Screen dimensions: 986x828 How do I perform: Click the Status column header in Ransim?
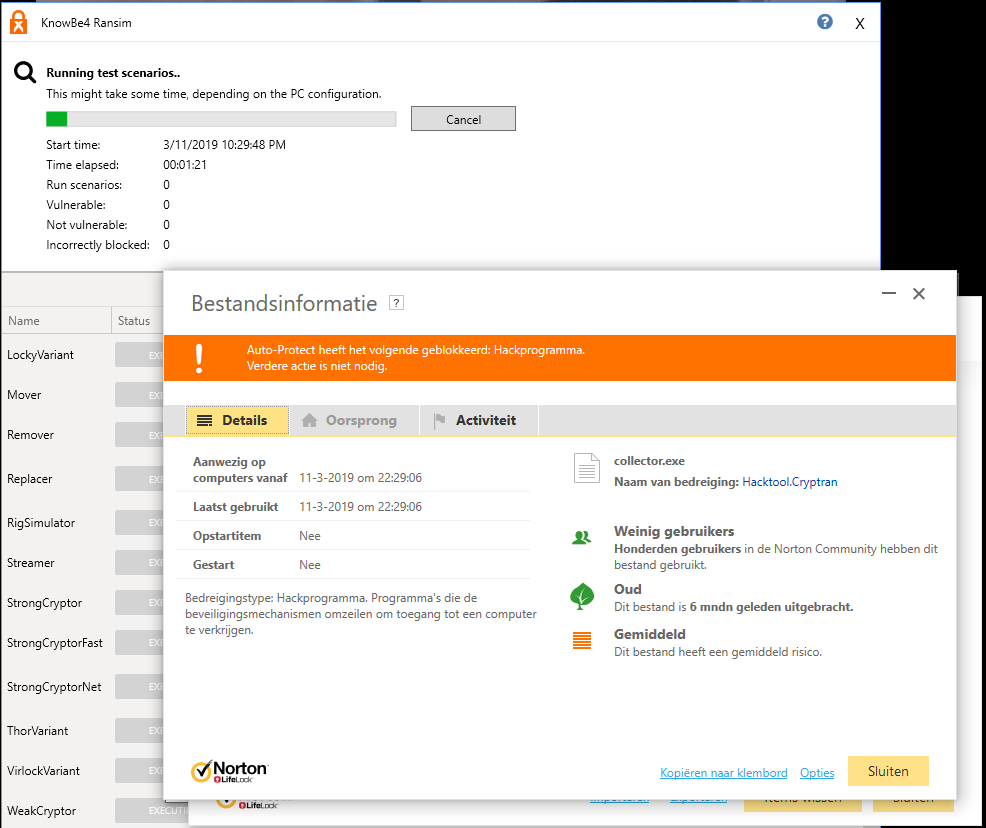coord(137,321)
